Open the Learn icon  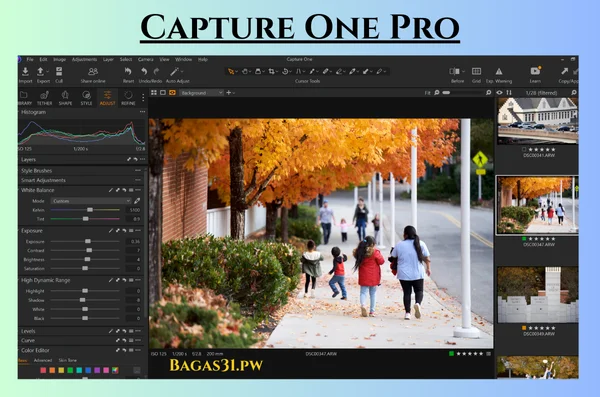tap(535, 71)
